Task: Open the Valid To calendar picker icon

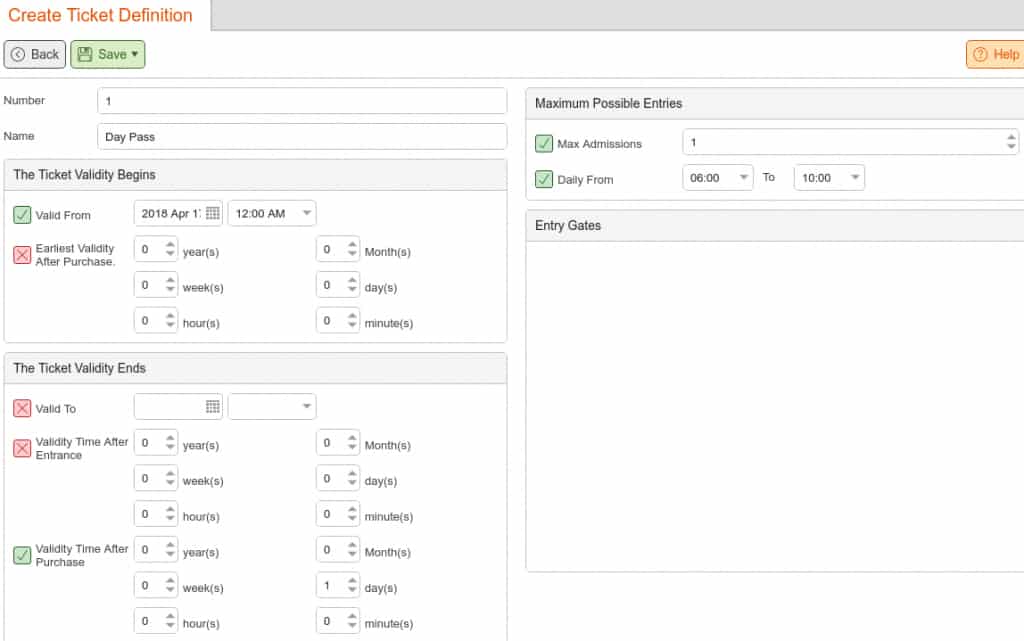Action: (212, 407)
